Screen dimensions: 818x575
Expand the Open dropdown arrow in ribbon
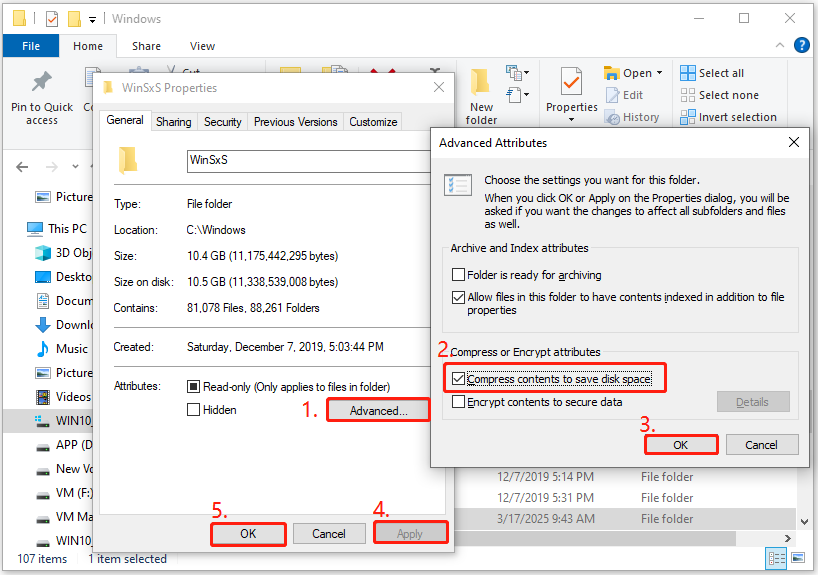coord(659,73)
